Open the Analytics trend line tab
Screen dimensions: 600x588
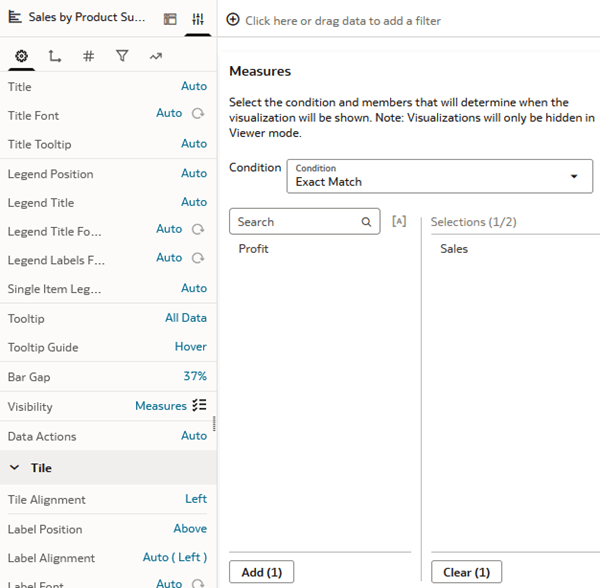click(x=155, y=57)
